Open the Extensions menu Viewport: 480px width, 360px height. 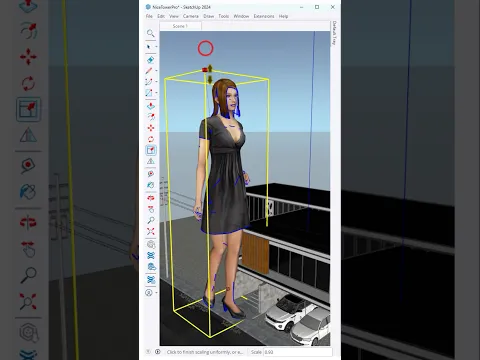pos(264,16)
